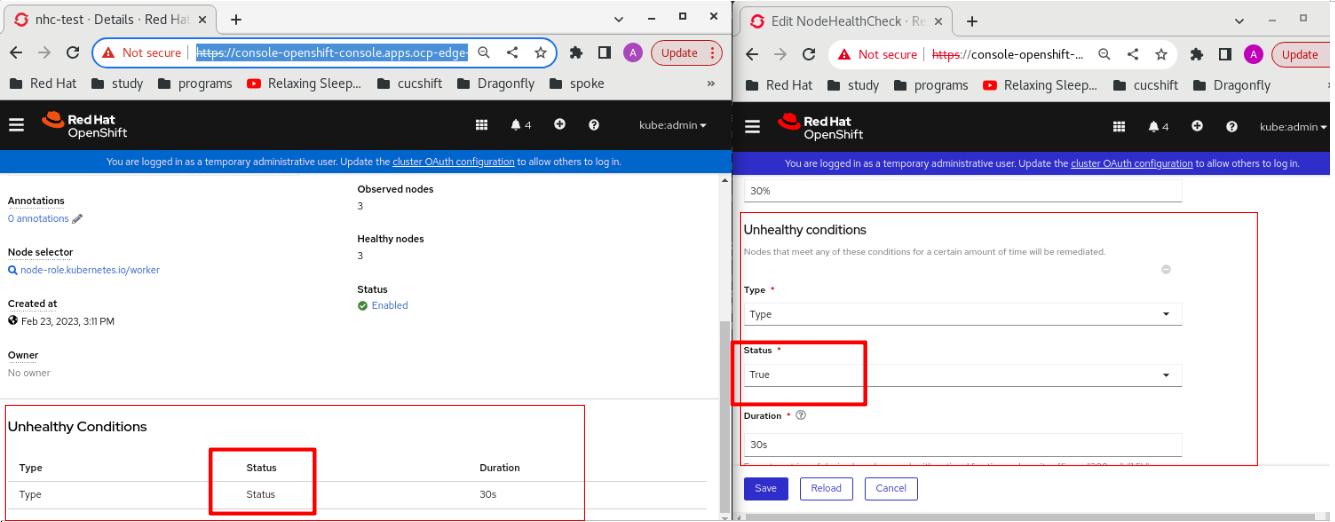Click Red Hat OpenShift logo in left console
Viewport: 1335px width, 522px height.
(85, 125)
